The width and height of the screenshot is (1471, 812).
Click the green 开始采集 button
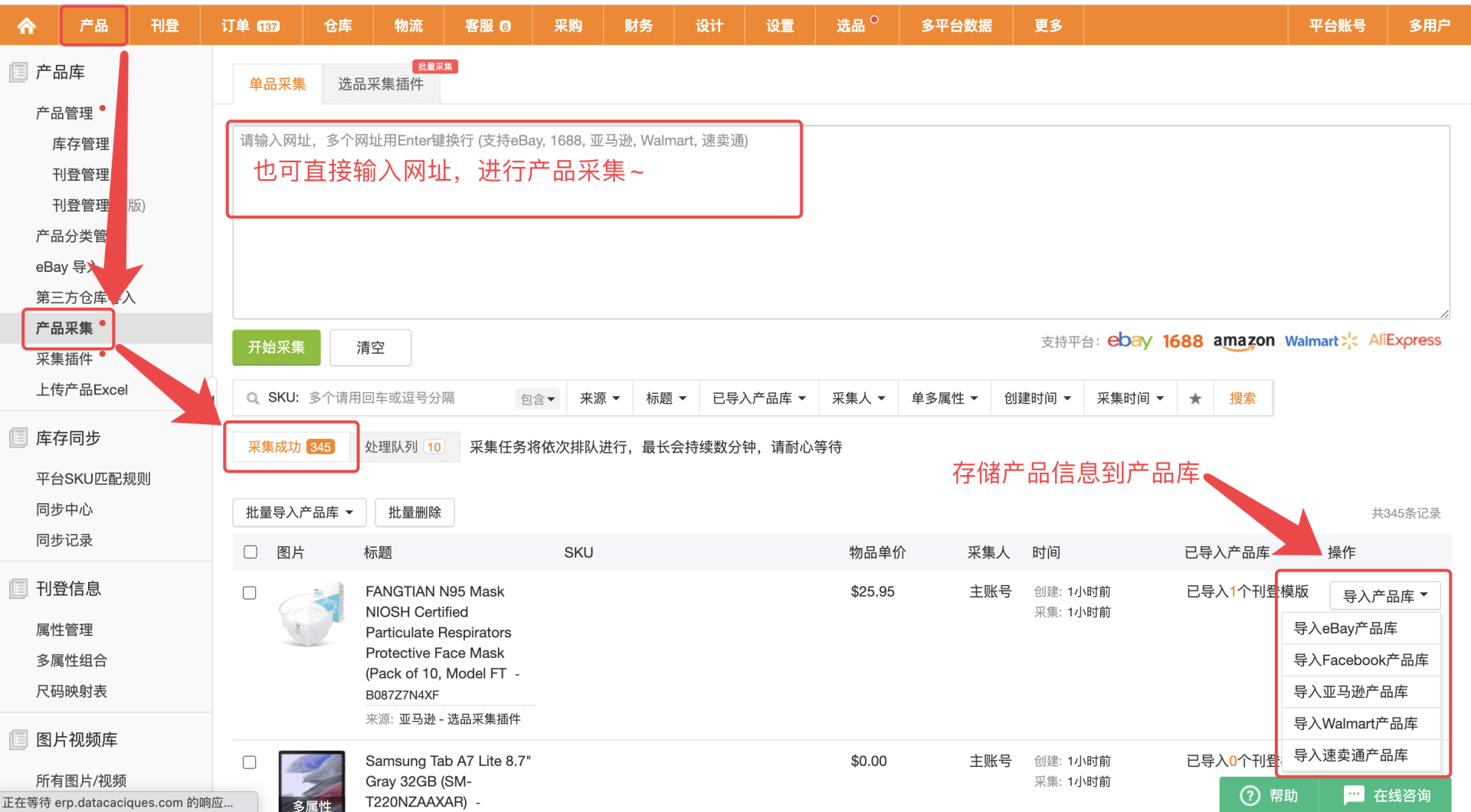tap(277, 347)
